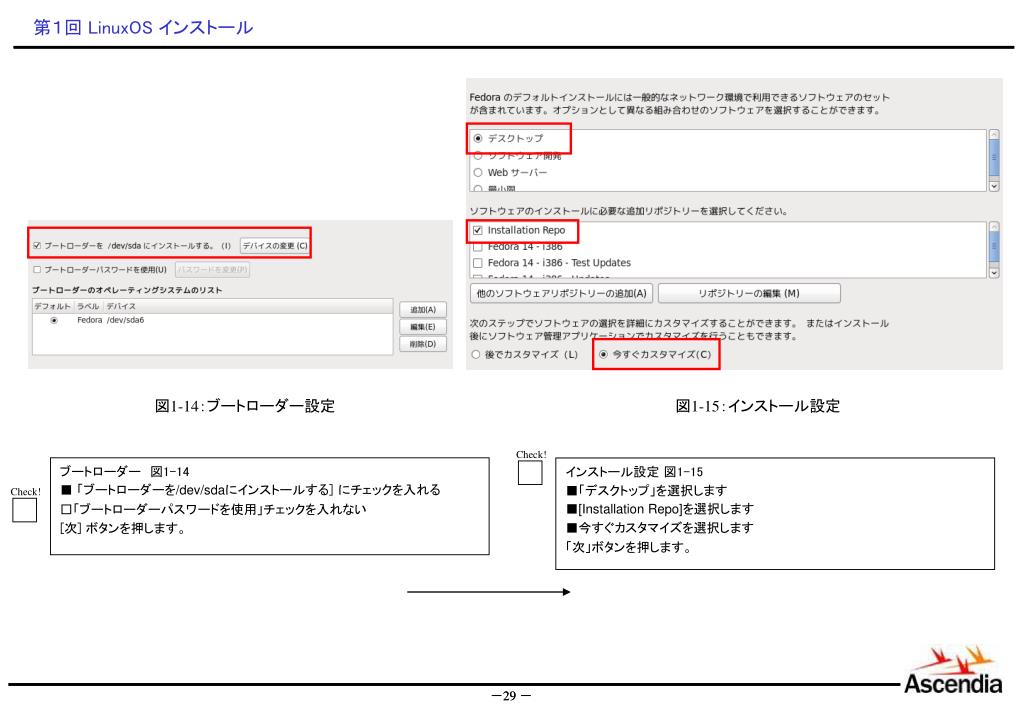Click up arrow of software set scrollbar
This screenshot has height=708, width=1023.
pos(994,134)
